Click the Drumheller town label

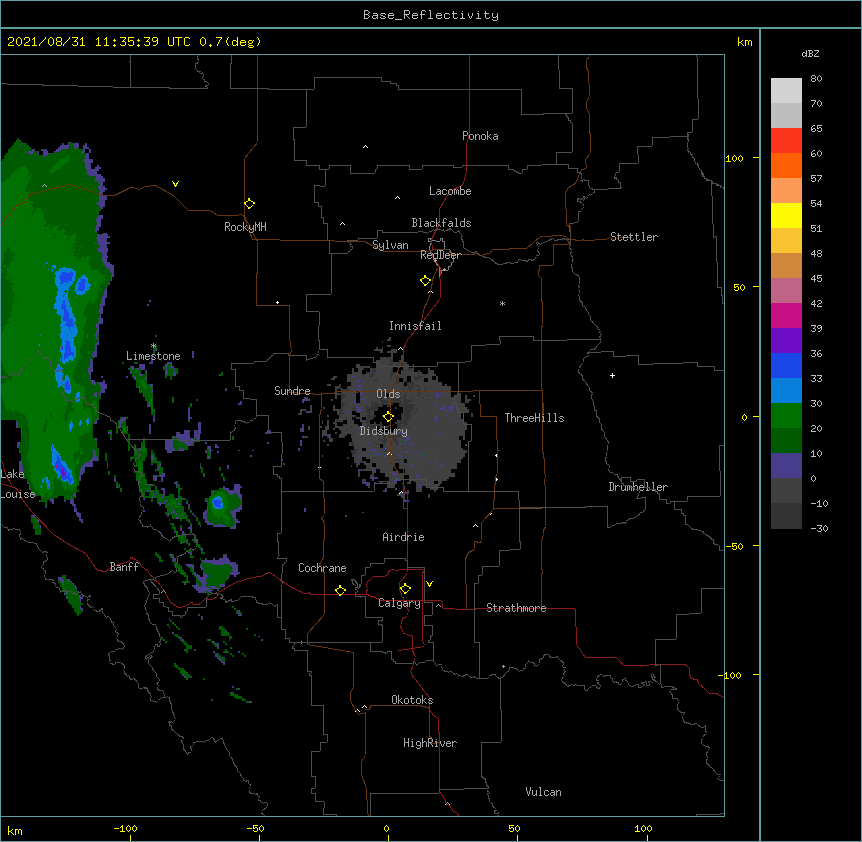coord(638,487)
